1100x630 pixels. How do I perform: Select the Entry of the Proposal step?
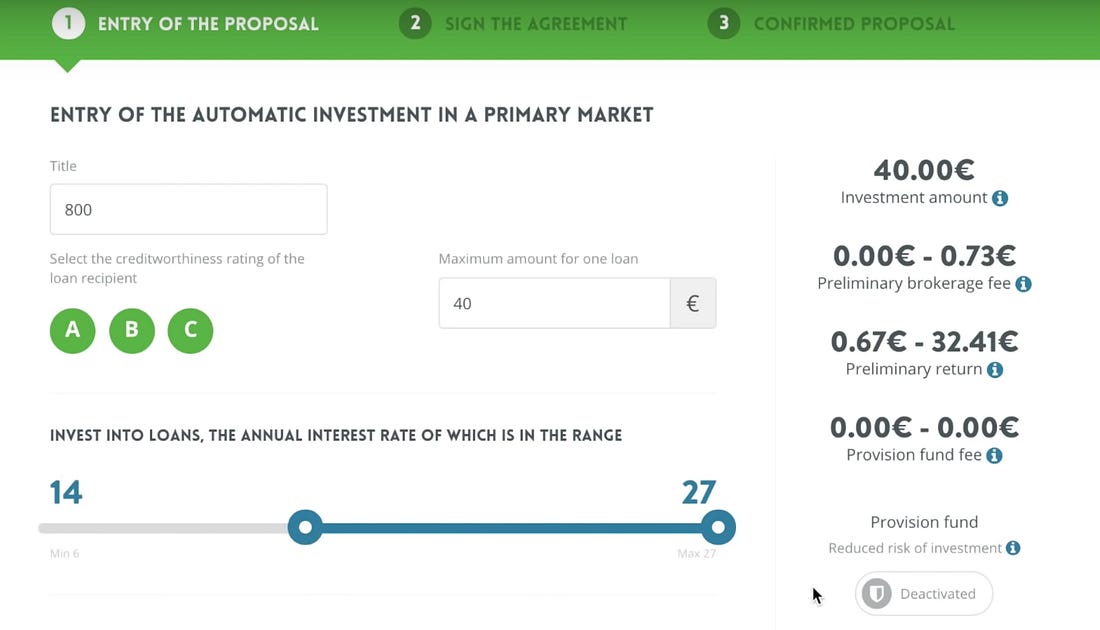click(185, 23)
